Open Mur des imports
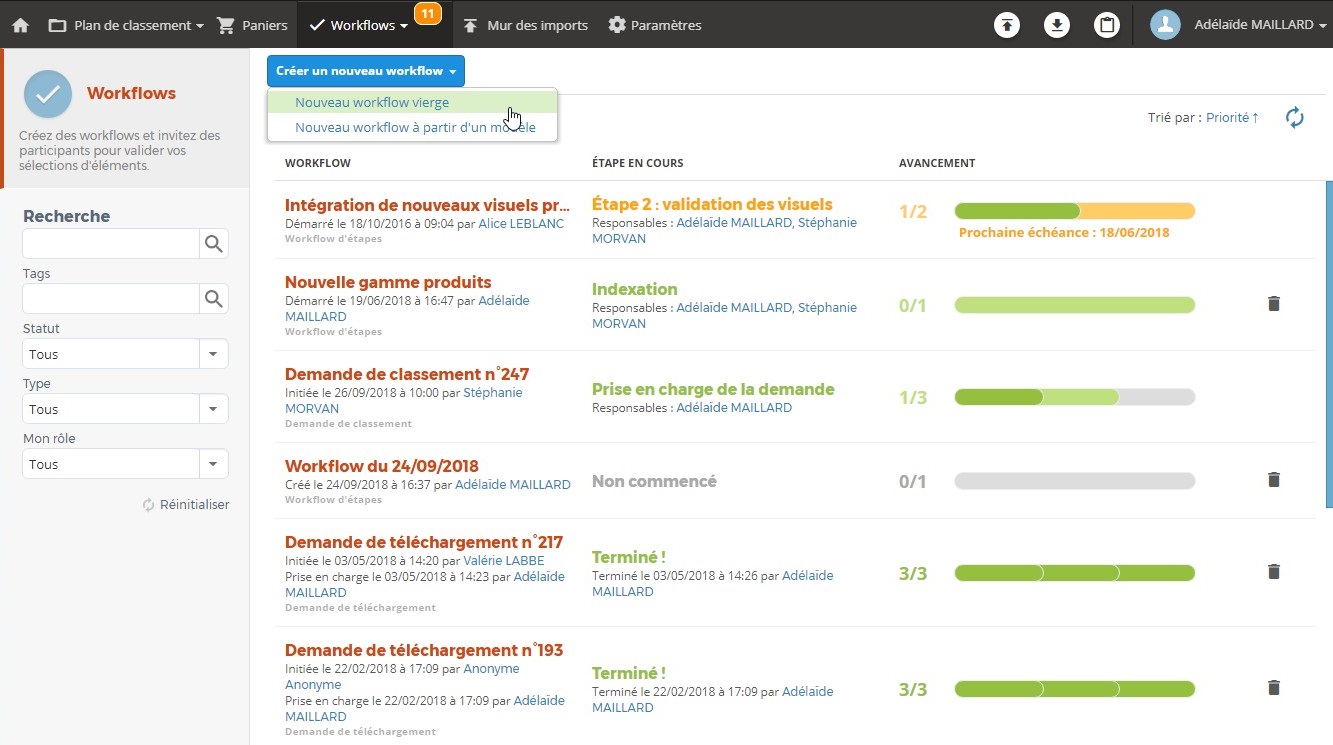The width and height of the screenshot is (1333, 745). [x=526, y=25]
